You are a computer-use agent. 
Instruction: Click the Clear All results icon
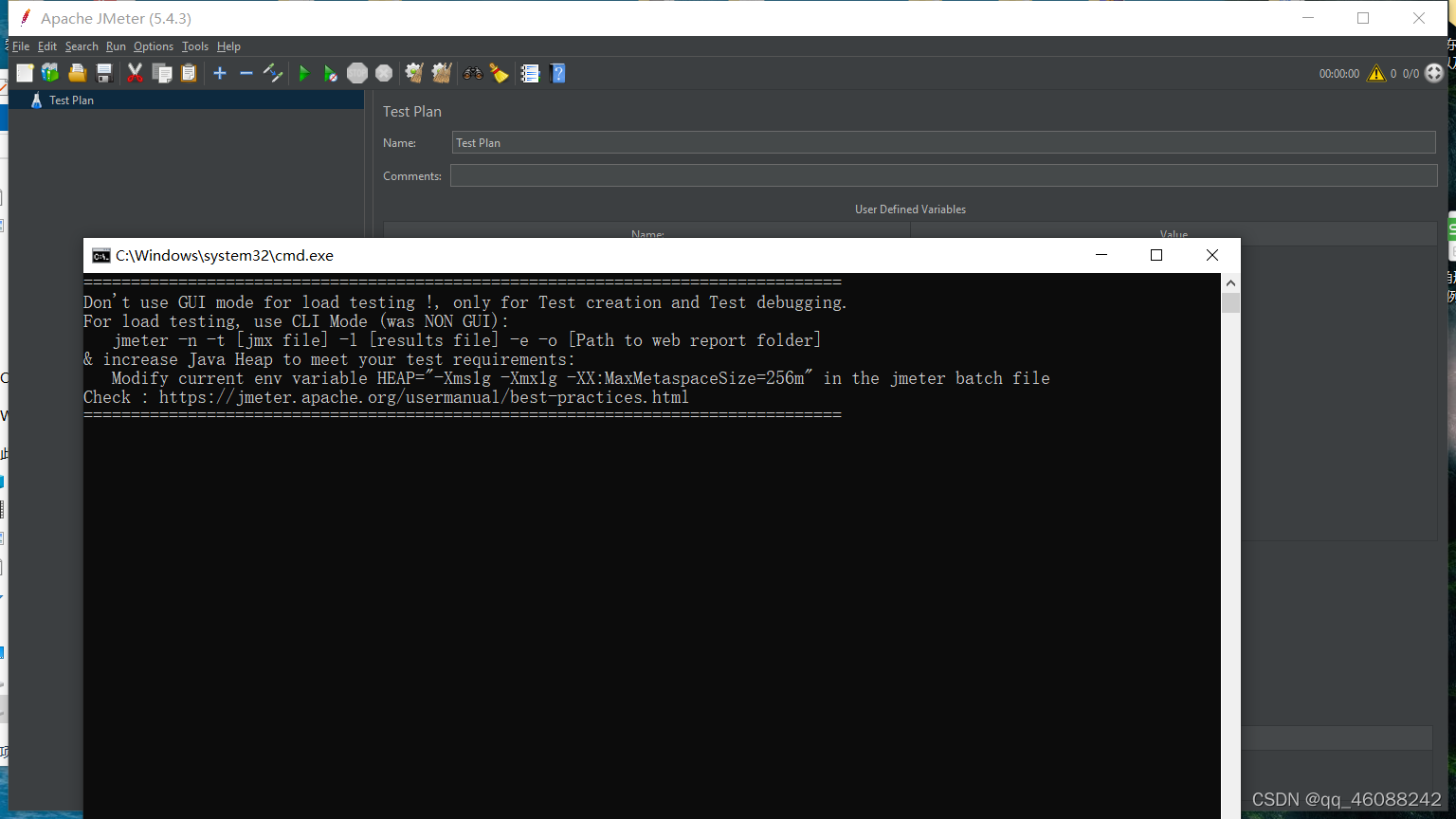(x=442, y=73)
